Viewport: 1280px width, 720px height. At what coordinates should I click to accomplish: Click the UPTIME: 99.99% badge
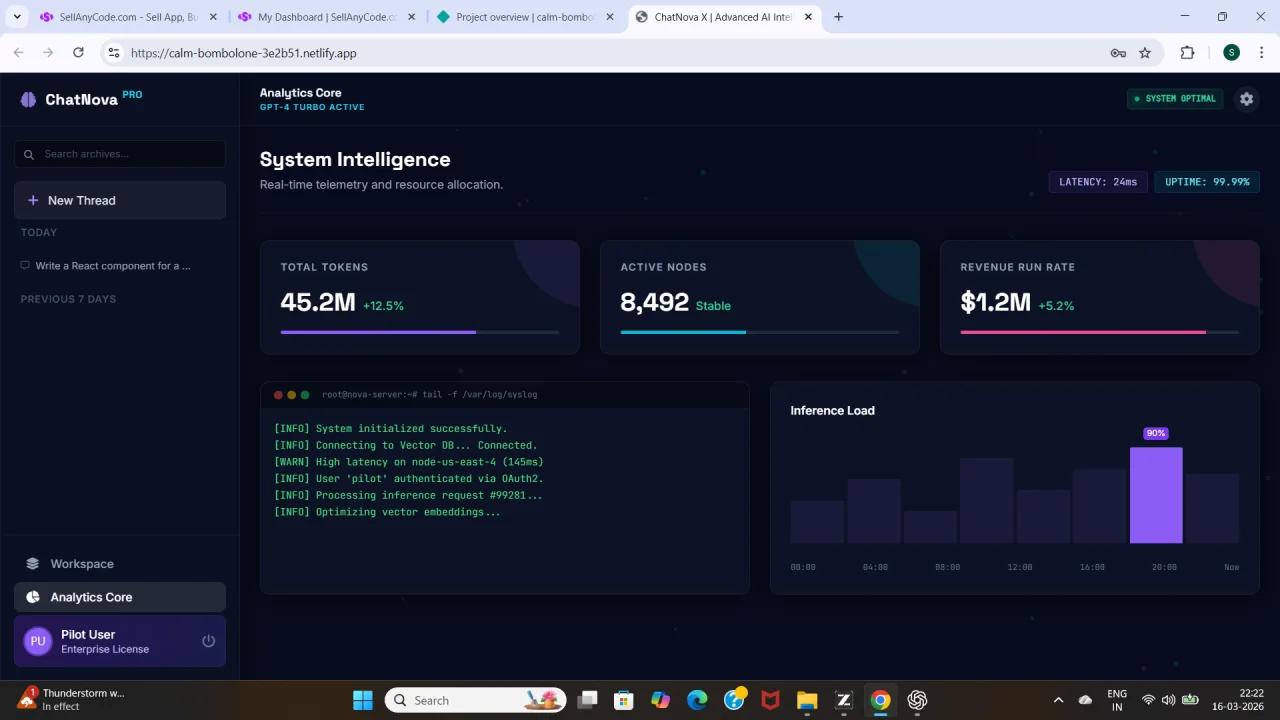(x=1207, y=182)
